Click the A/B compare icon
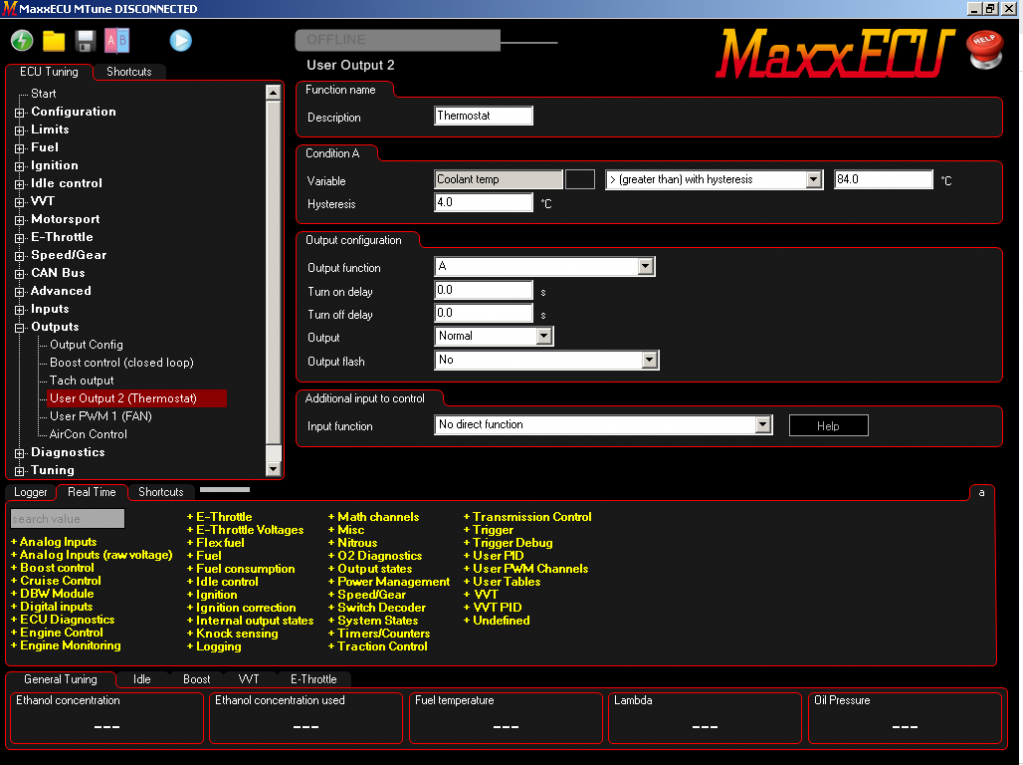The width and height of the screenshot is (1023, 765). pos(117,40)
